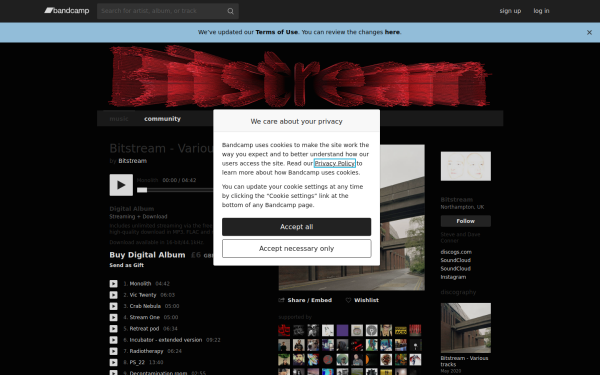Open the discogs.com link
The height and width of the screenshot is (375, 600).
456,252
